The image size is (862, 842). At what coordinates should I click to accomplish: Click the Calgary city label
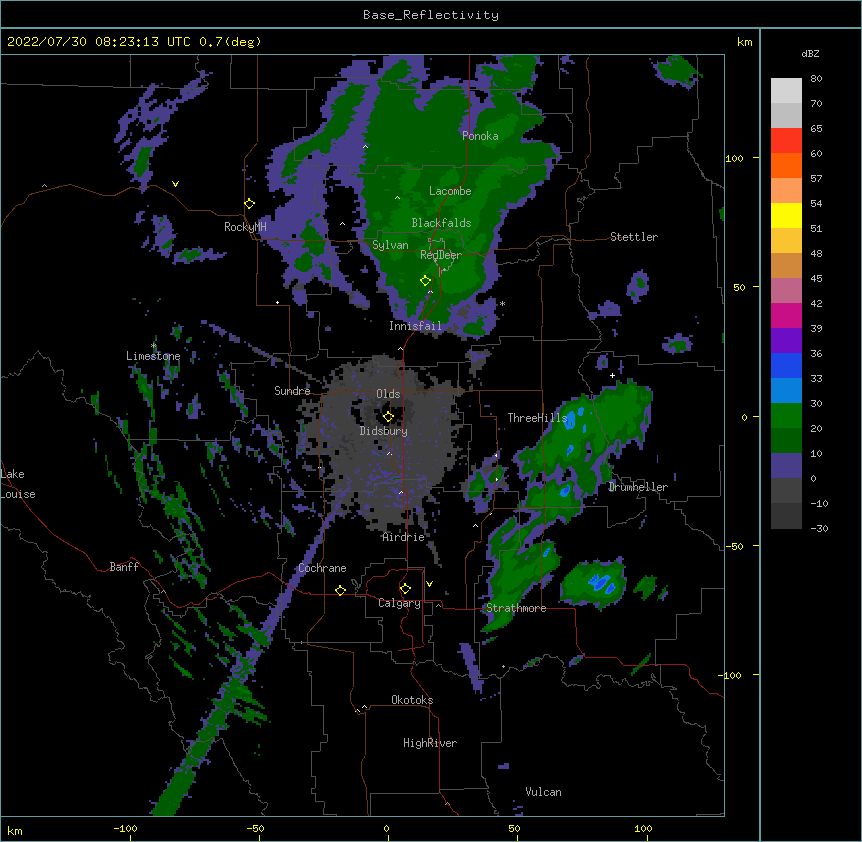pos(400,603)
